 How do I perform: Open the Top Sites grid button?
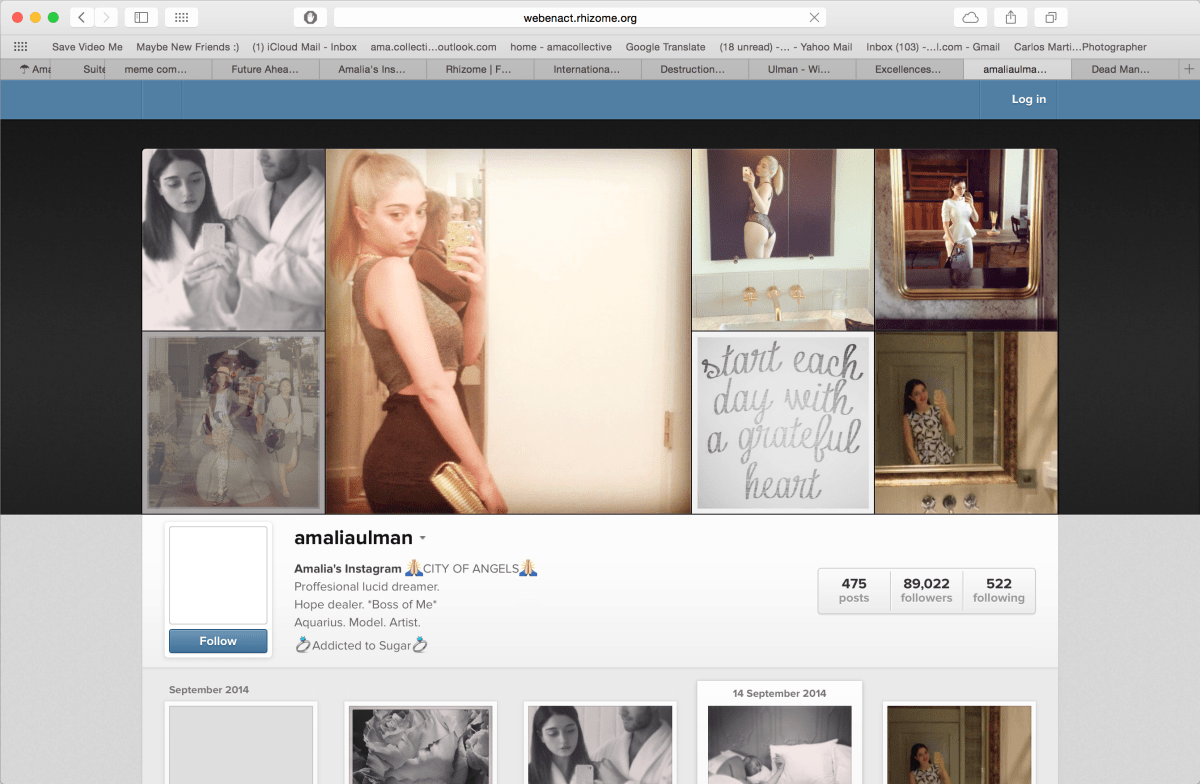coord(181,17)
